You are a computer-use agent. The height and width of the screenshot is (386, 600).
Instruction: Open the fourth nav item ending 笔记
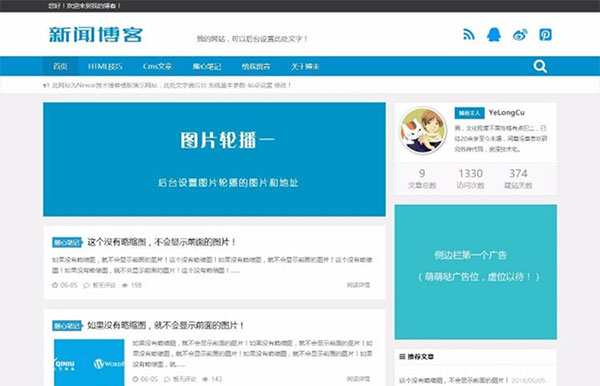[x=207, y=66]
